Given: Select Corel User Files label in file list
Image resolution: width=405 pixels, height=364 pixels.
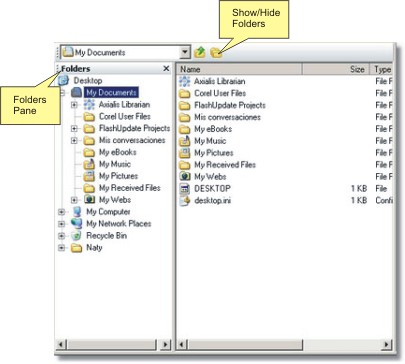Looking at the screenshot, I should point(220,93).
